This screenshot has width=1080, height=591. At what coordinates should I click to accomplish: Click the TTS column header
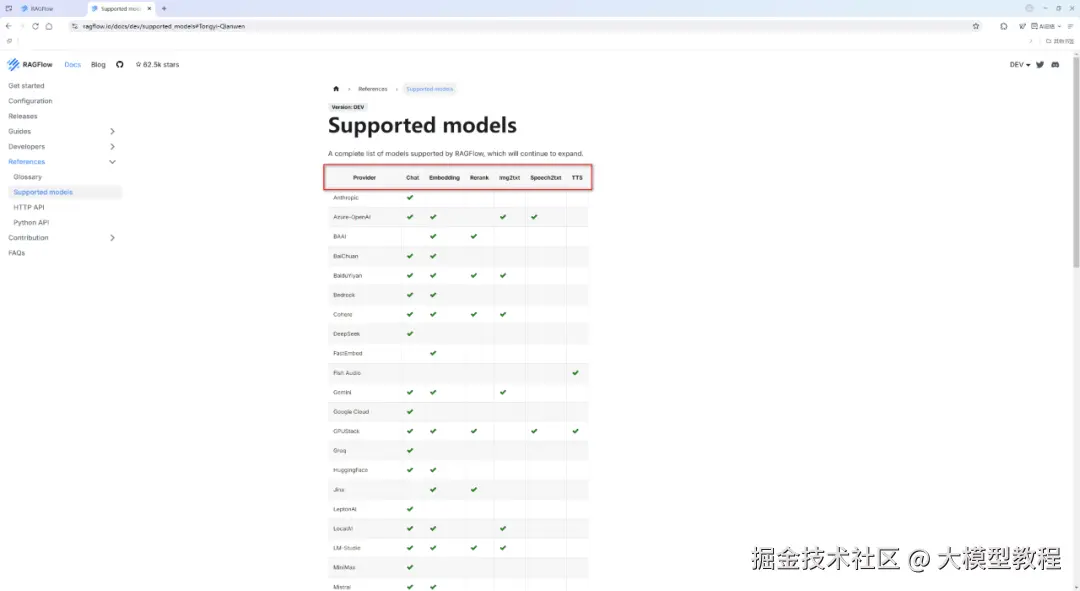pyautogui.click(x=577, y=178)
